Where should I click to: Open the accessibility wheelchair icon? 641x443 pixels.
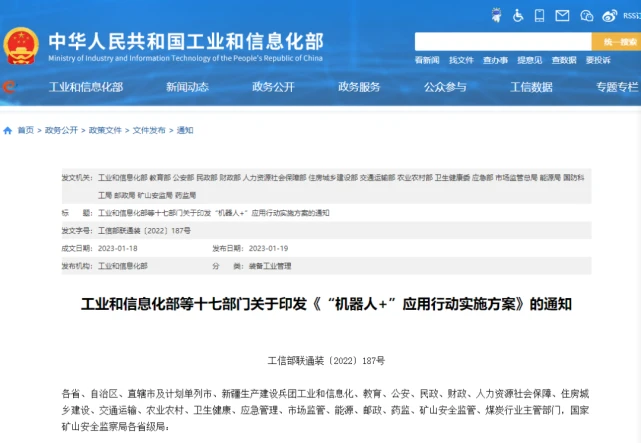(x=519, y=16)
